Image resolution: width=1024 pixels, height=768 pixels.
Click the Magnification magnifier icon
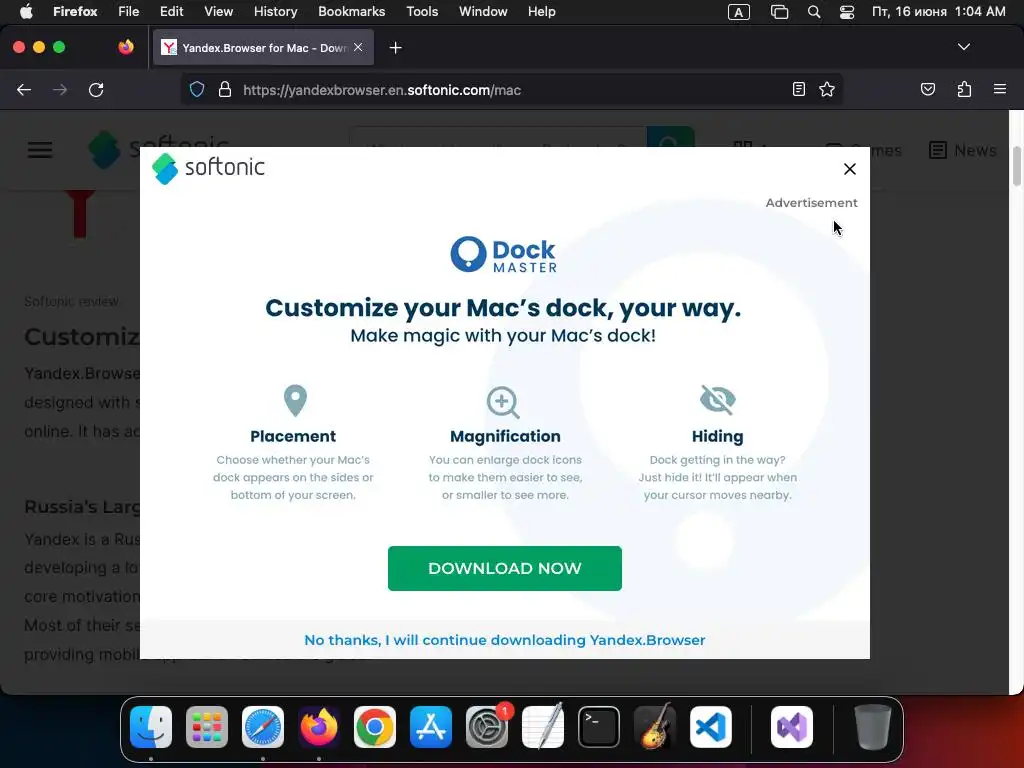(x=503, y=402)
